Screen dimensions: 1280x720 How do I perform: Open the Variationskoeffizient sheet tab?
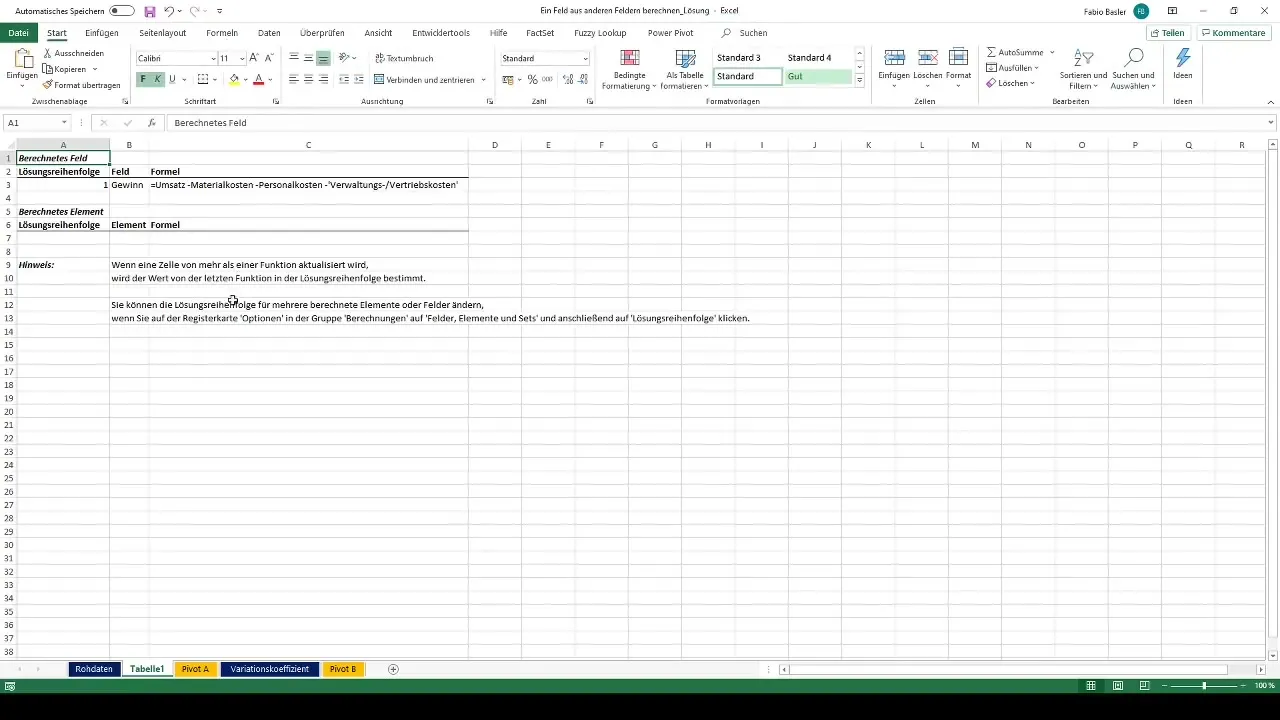270,669
